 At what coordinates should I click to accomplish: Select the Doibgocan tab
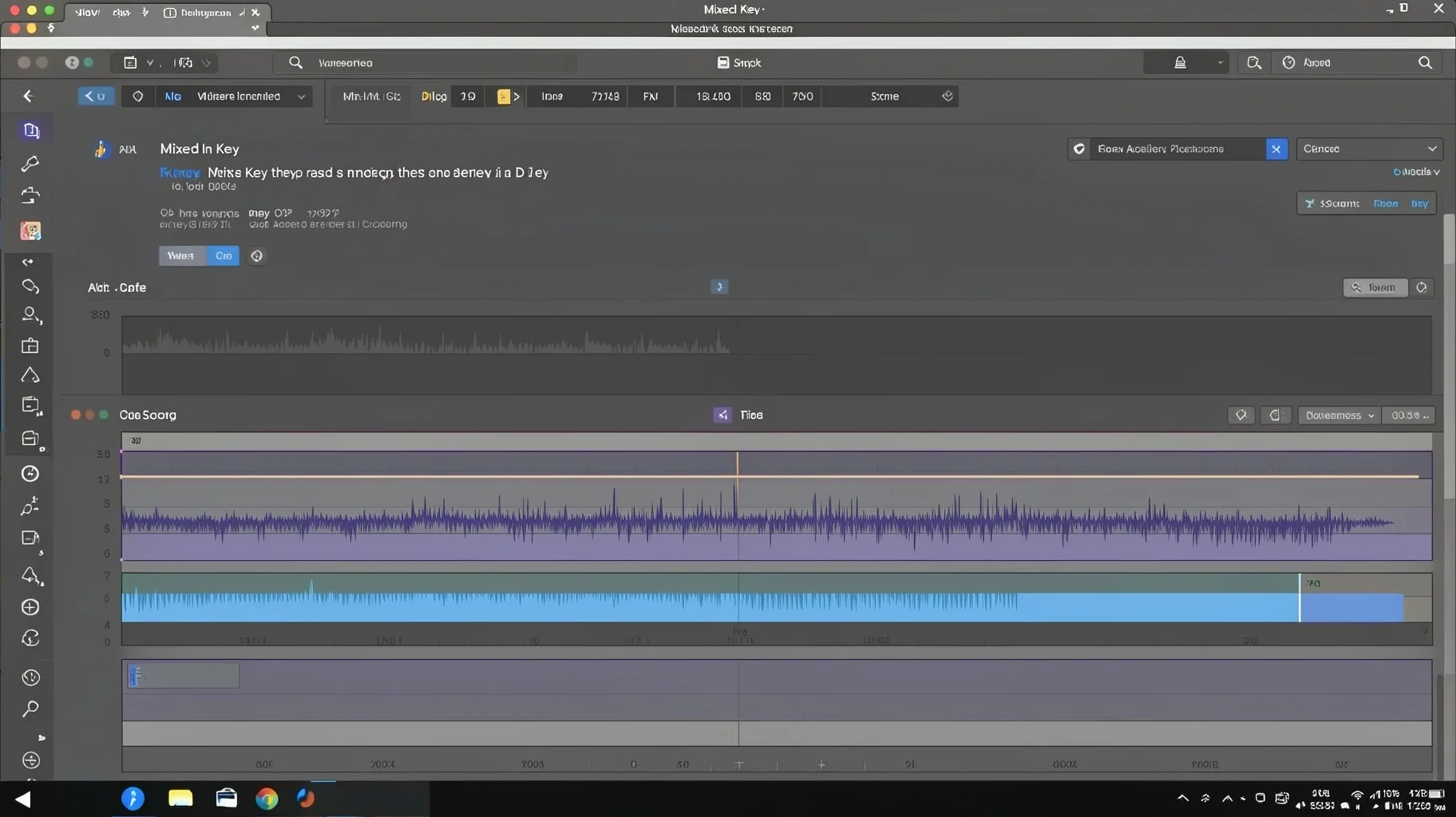(204, 13)
